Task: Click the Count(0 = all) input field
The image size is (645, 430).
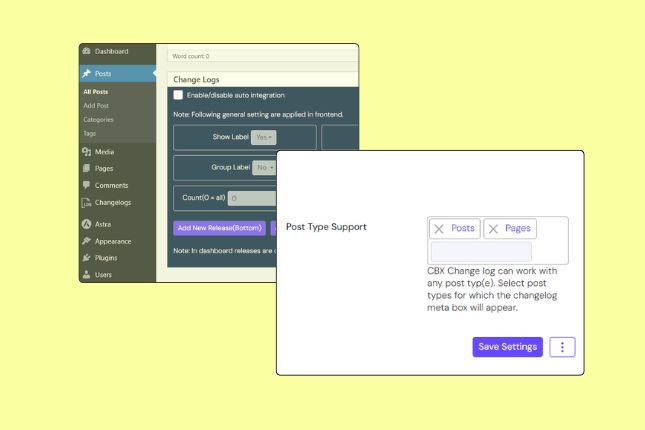Action: pos(252,198)
